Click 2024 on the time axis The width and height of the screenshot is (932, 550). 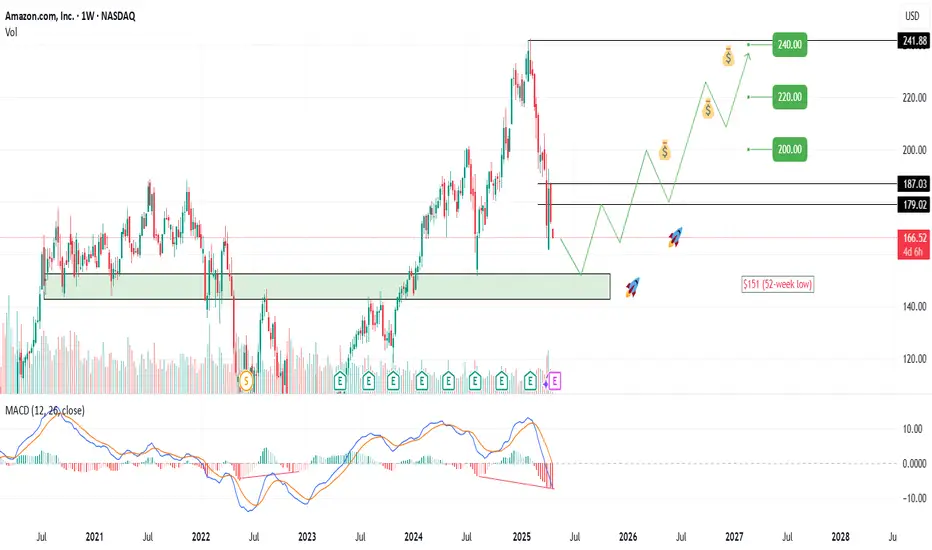point(414,537)
